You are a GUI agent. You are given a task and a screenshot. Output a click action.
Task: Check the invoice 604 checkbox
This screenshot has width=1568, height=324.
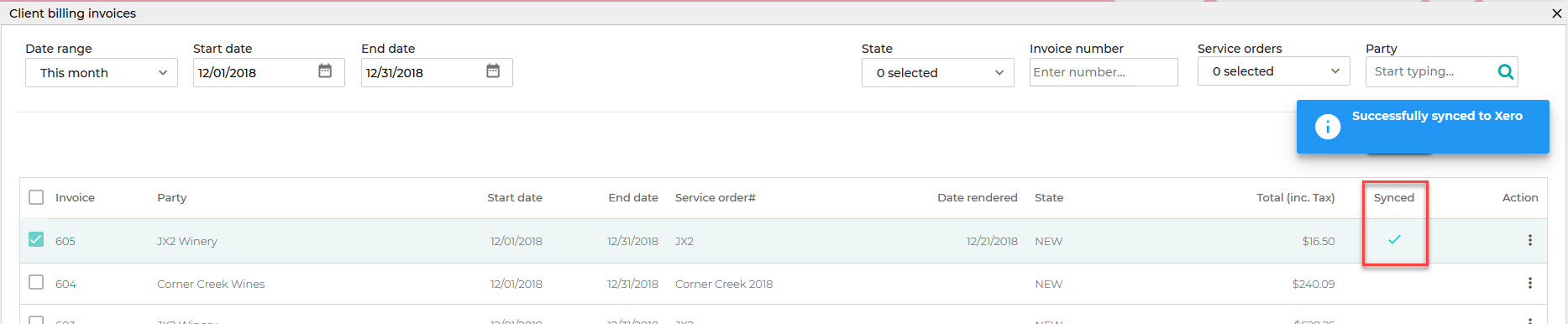point(36,282)
